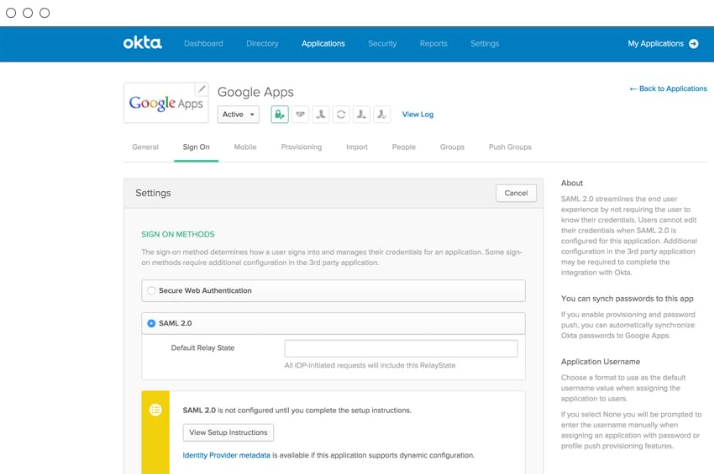Click the 'Application Username' sidebar heading
714x474 pixels.
click(601, 362)
